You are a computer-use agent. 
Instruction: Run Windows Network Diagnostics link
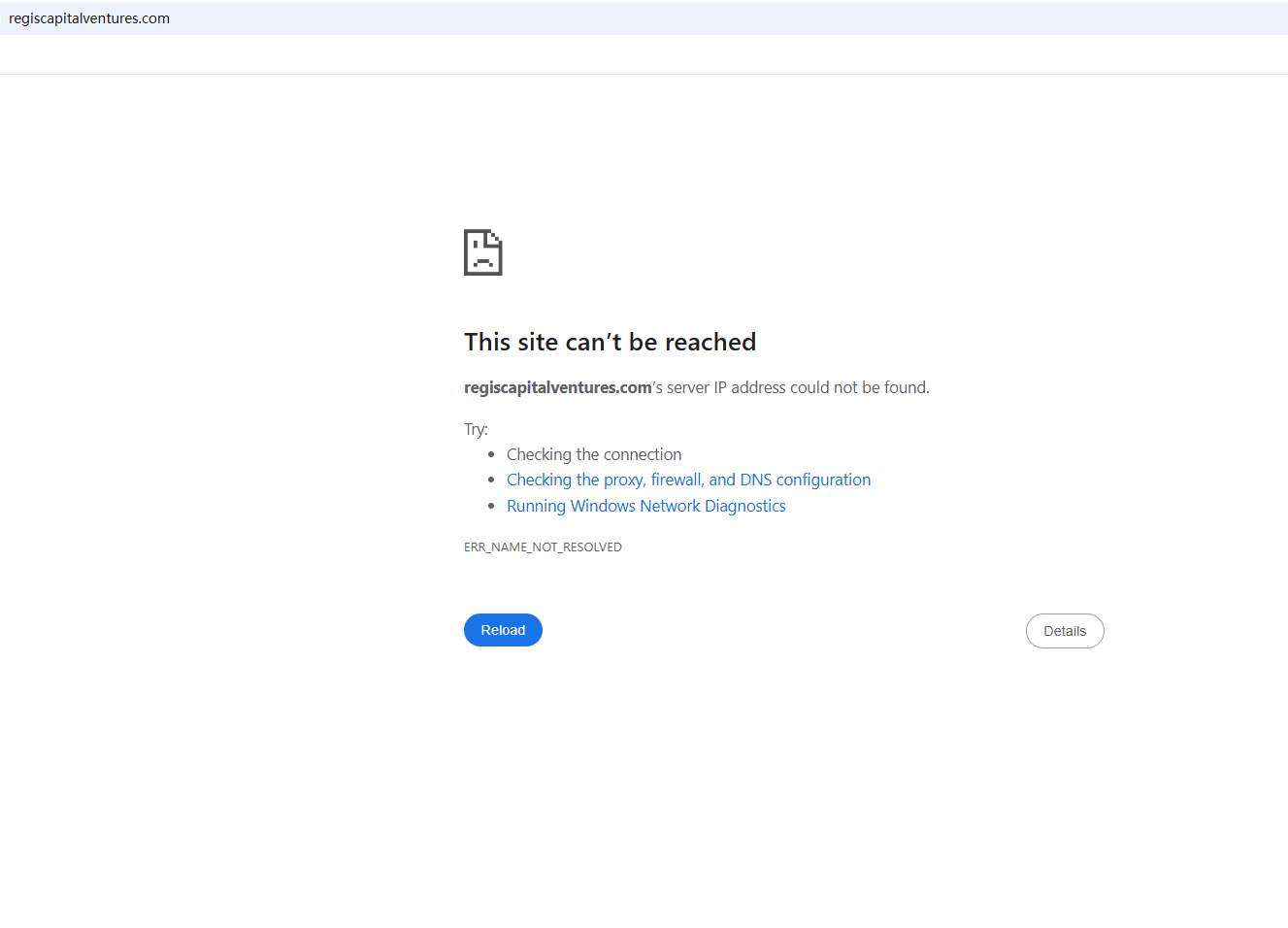coord(645,506)
